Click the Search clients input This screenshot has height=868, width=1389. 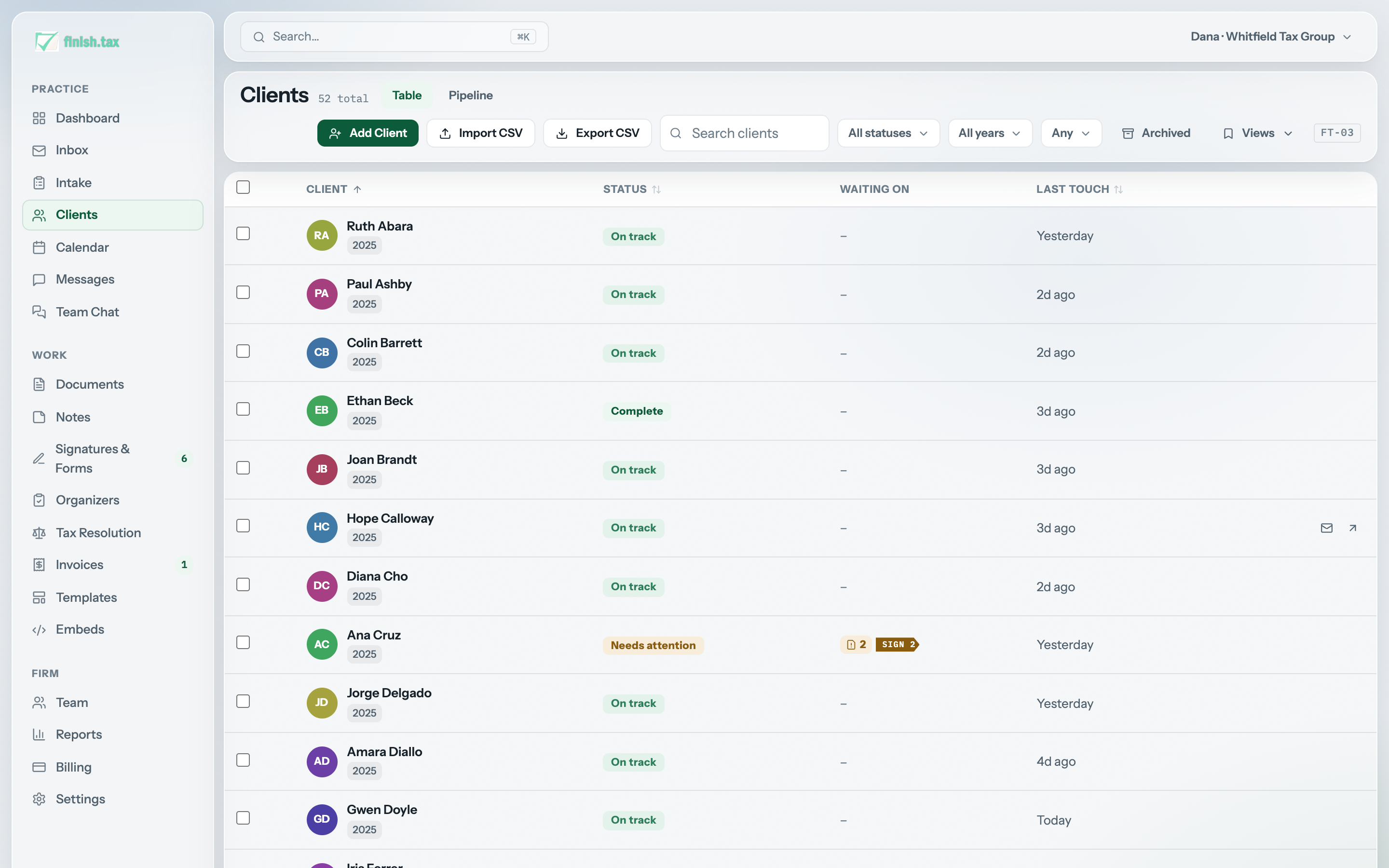745,133
